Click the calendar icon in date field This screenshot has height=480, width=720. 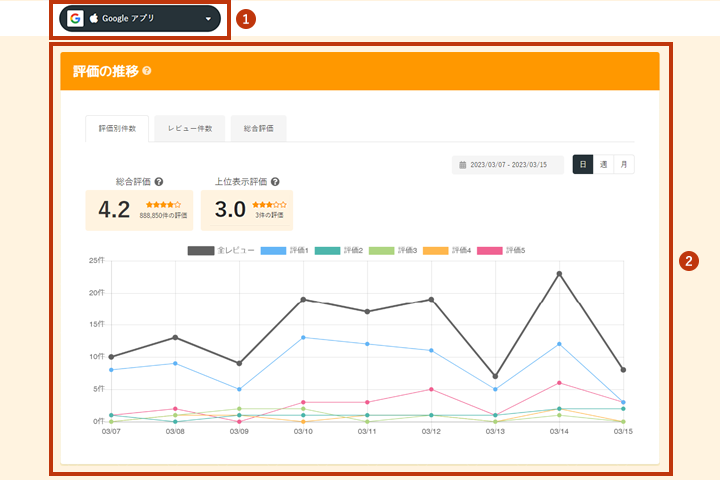[462, 165]
